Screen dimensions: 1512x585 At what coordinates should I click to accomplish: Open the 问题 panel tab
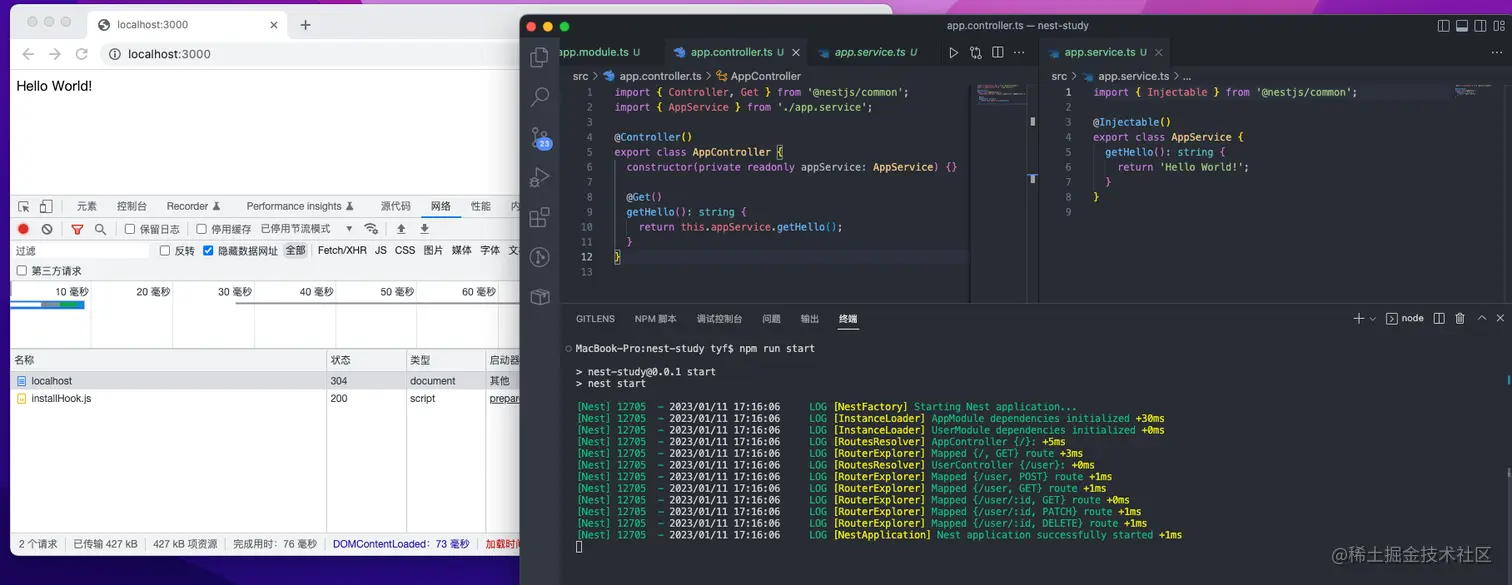(x=771, y=319)
